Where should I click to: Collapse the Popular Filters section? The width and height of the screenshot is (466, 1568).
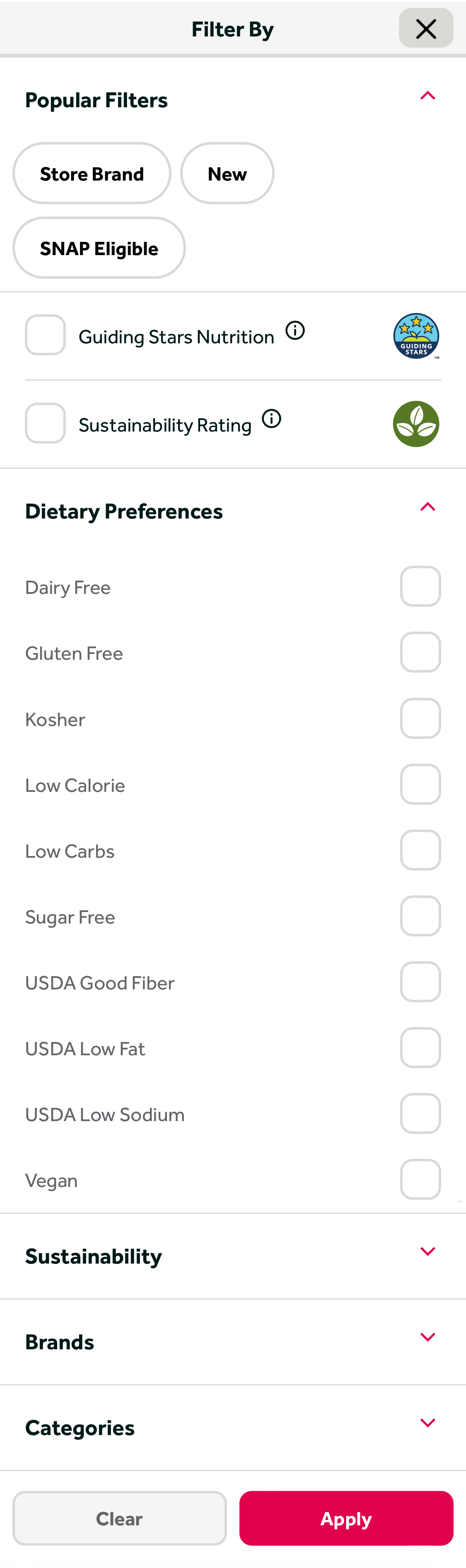pos(427,96)
